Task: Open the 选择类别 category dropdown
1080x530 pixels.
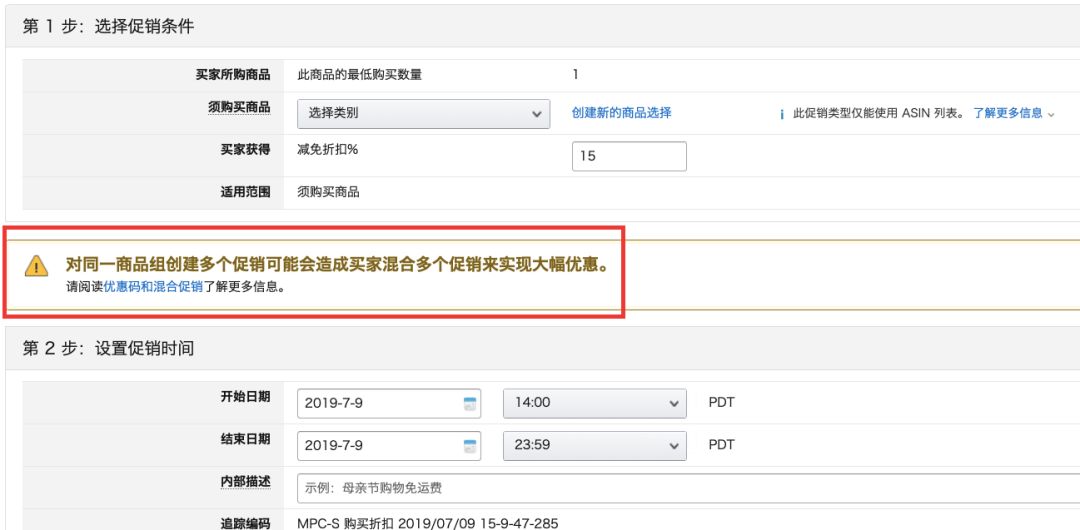Action: [x=423, y=113]
